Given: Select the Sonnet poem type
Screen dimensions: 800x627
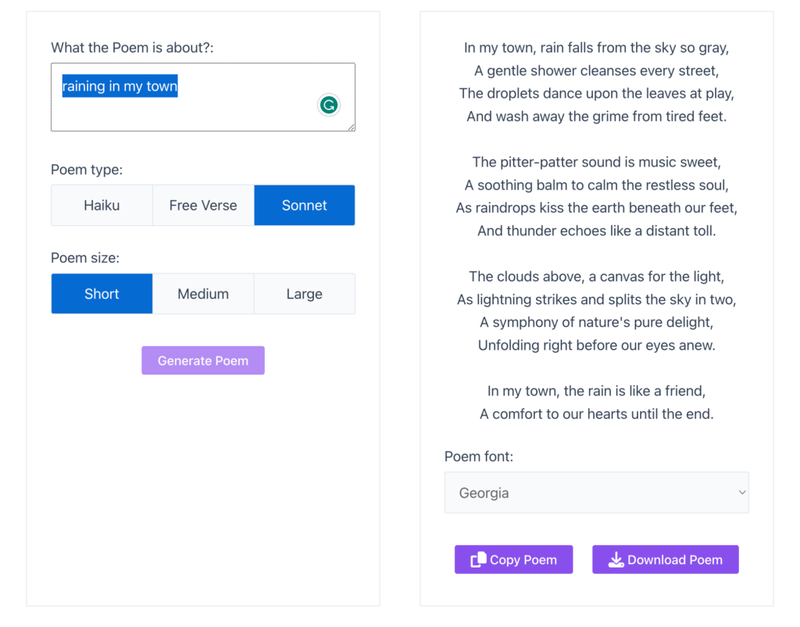Looking at the screenshot, I should [x=304, y=205].
